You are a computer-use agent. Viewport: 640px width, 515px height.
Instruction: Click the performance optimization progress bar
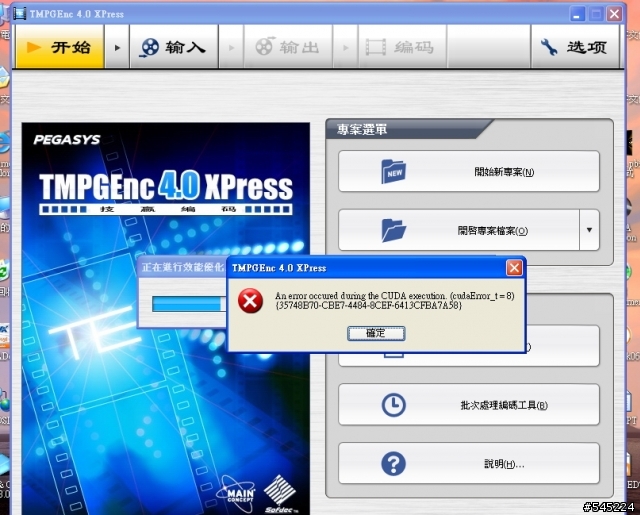188,304
